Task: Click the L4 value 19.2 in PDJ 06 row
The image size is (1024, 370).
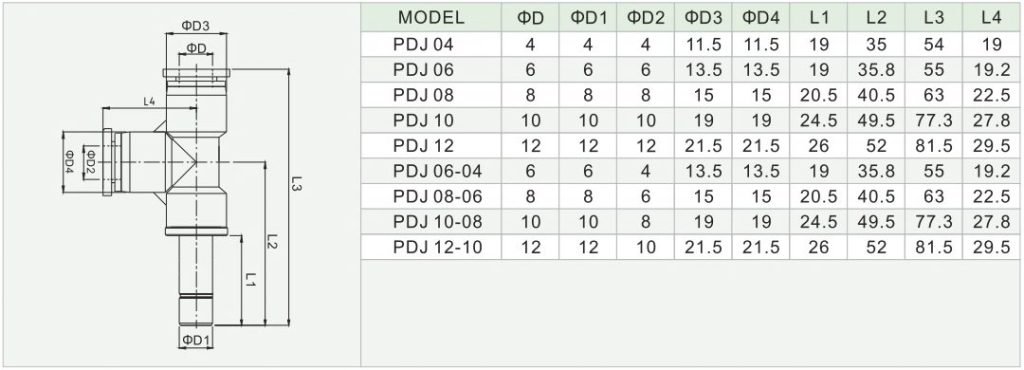Action: pos(991,70)
